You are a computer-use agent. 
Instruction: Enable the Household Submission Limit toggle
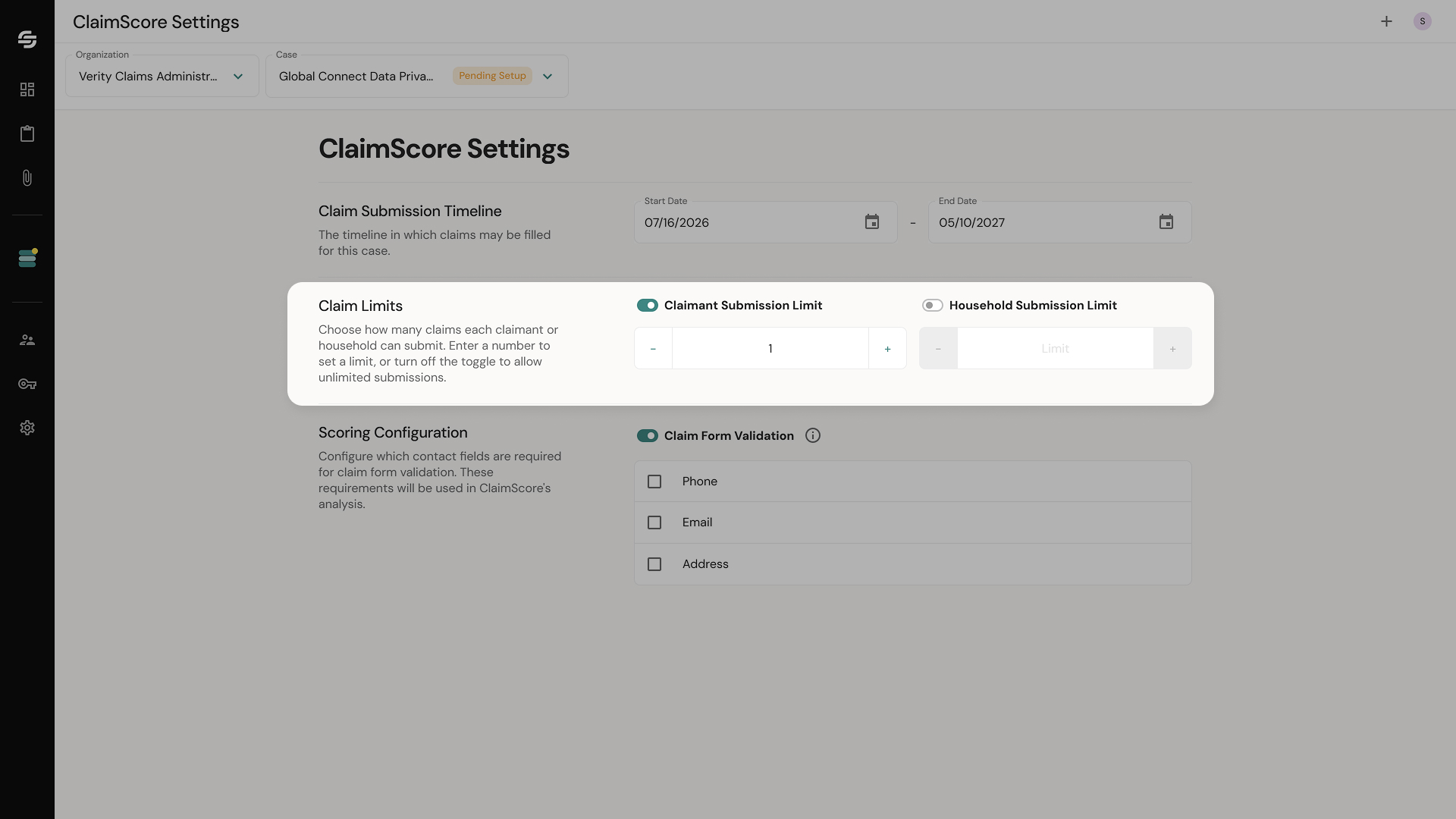point(932,305)
